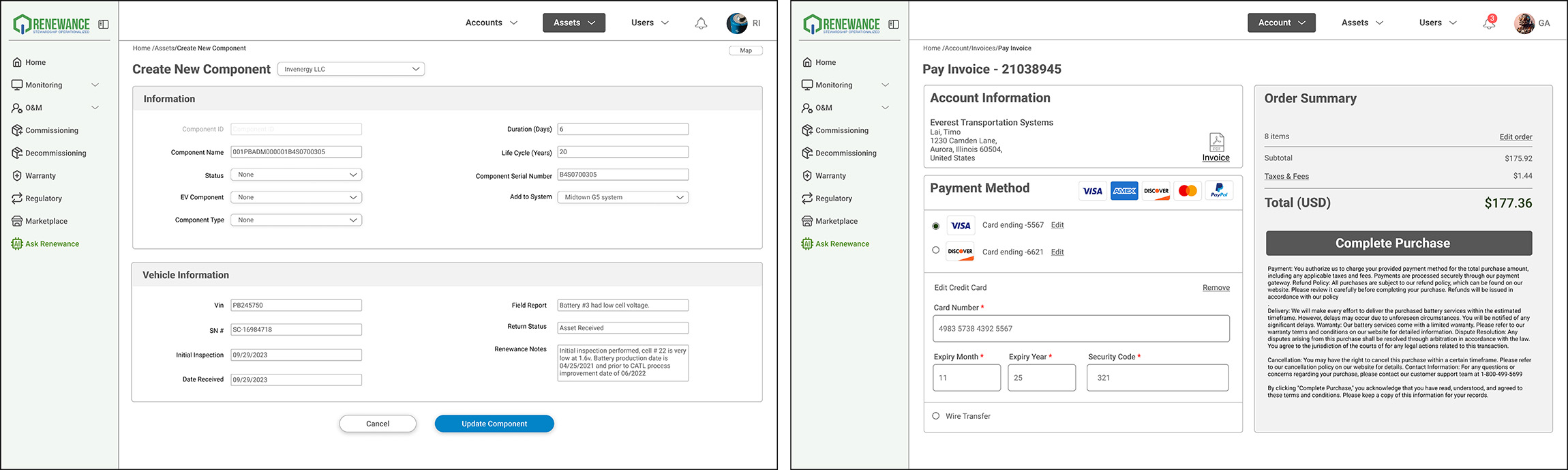This screenshot has width=1568, height=470.
Task: Expand O&M chevron in Pay Invoice sidebar
Action: [x=886, y=108]
